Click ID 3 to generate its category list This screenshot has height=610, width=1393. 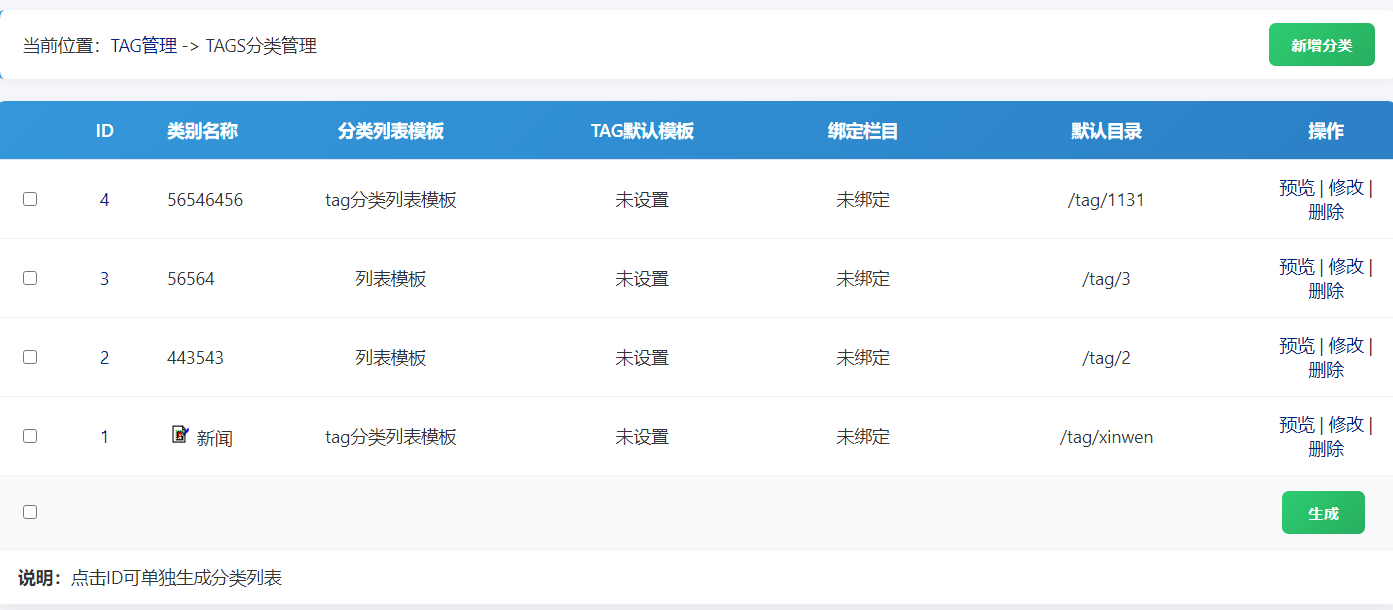tap(104, 278)
